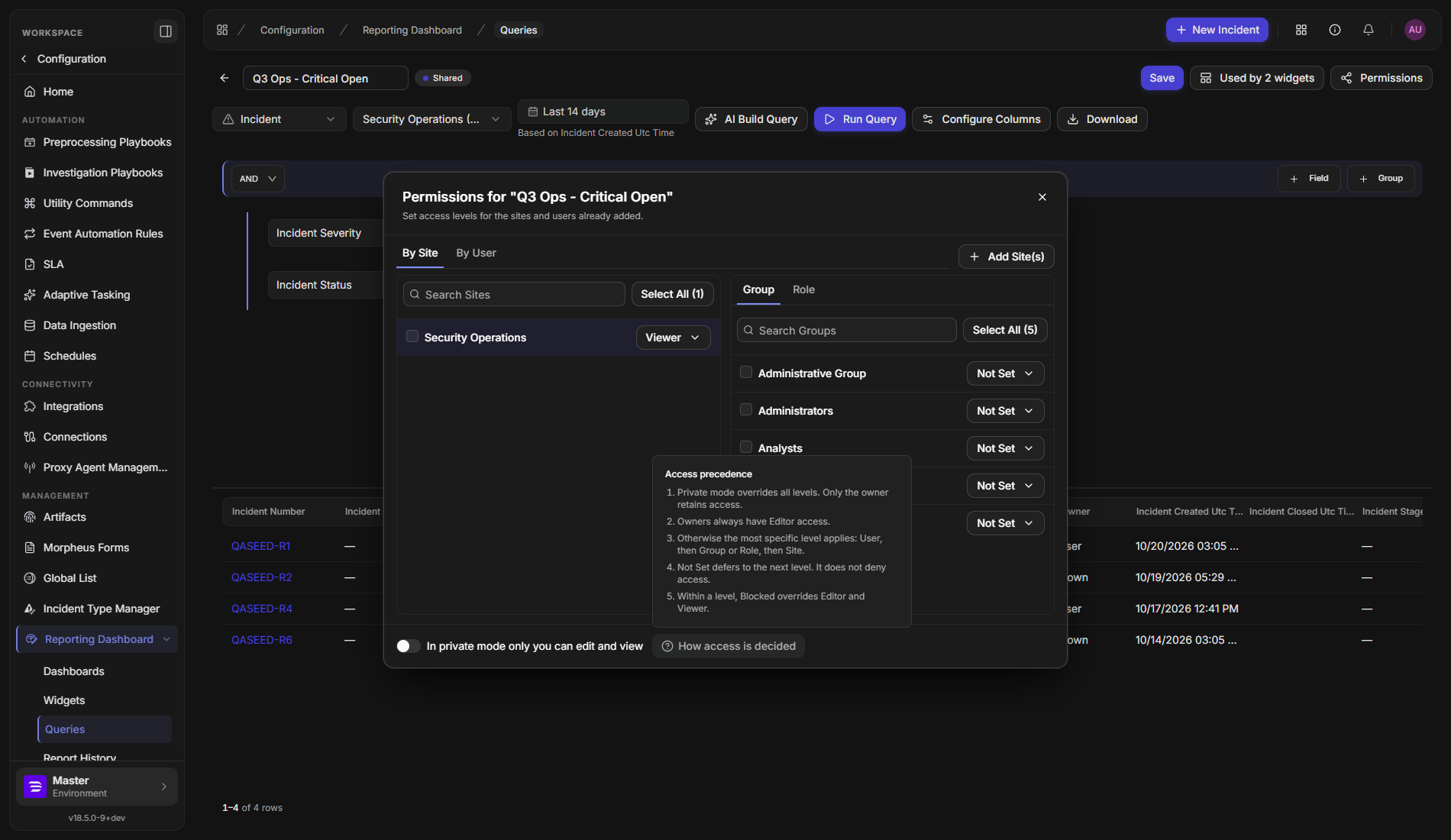Open Global List
This screenshot has height=840, width=1451.
tap(97, 578)
